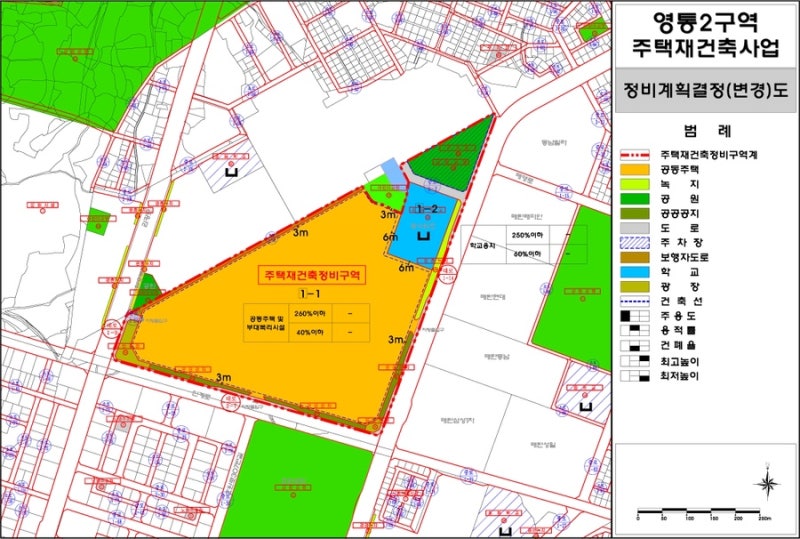Click the 최저높이 legend grid symbol
The image size is (800, 539).
tap(635, 376)
